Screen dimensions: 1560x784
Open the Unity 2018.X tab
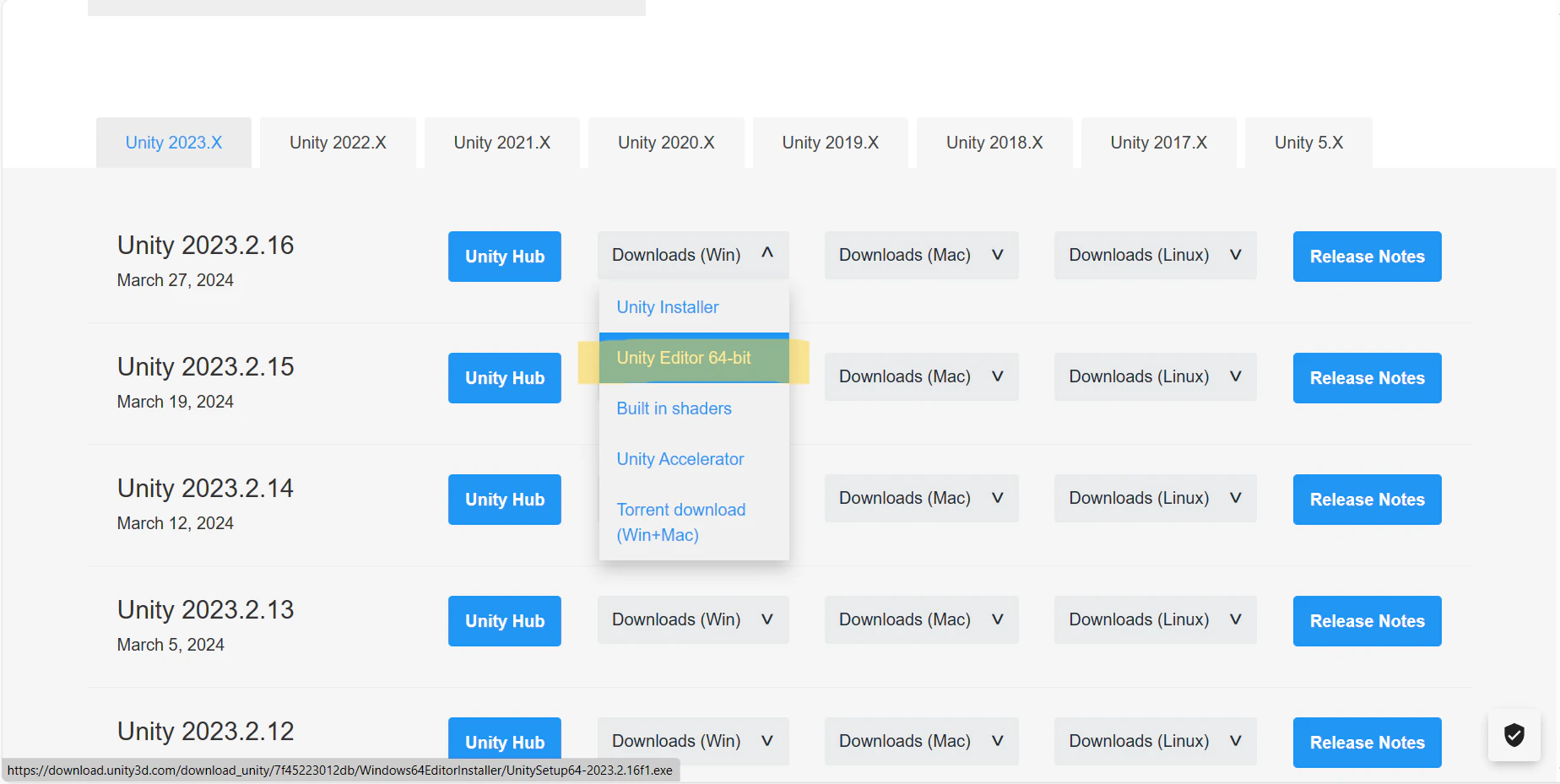[x=994, y=143]
